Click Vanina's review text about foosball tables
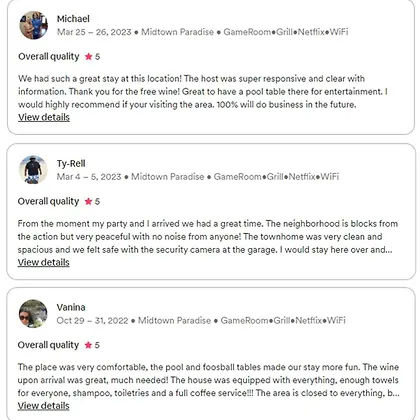 pos(208,380)
